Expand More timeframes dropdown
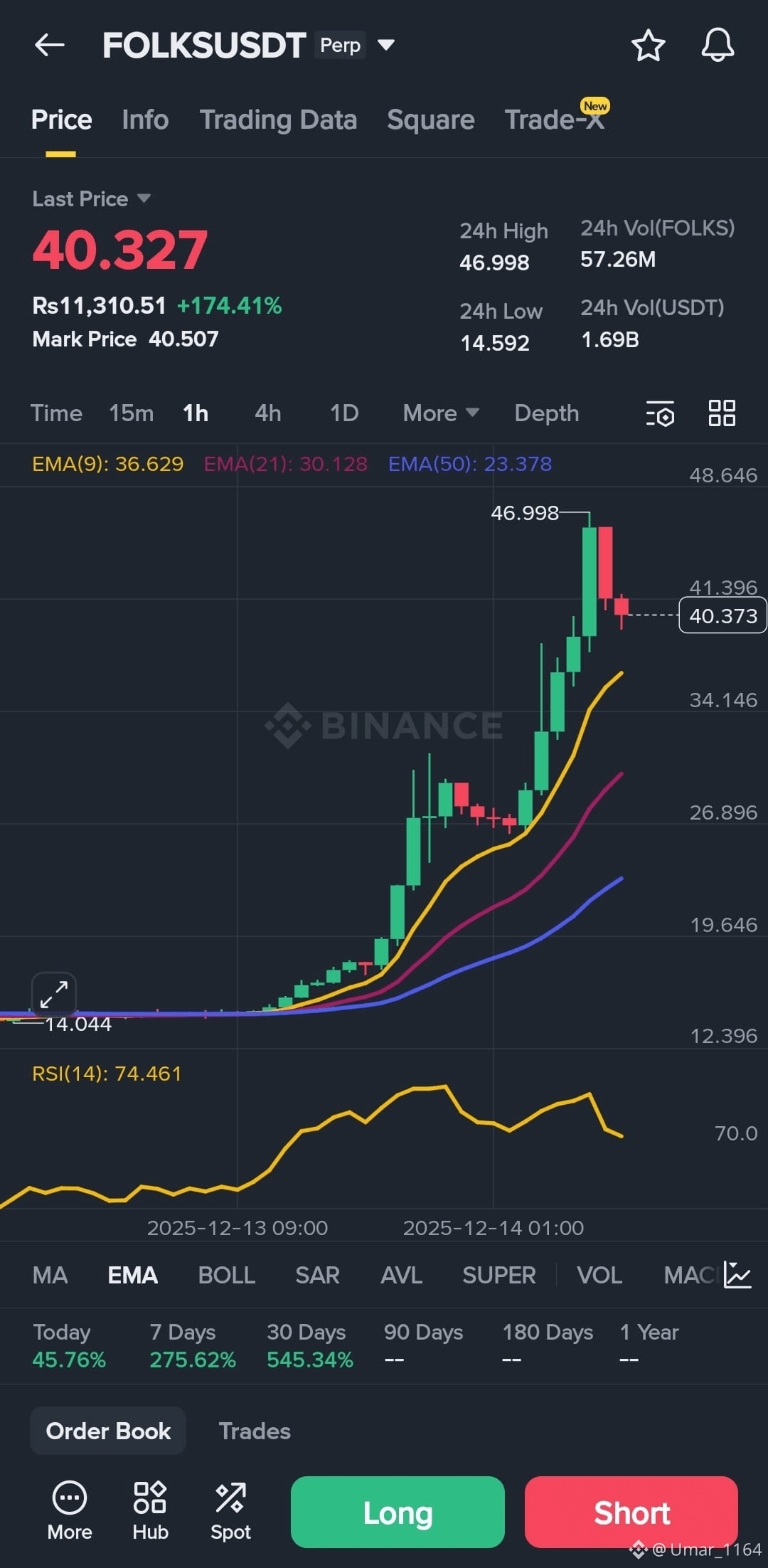 pyautogui.click(x=441, y=413)
